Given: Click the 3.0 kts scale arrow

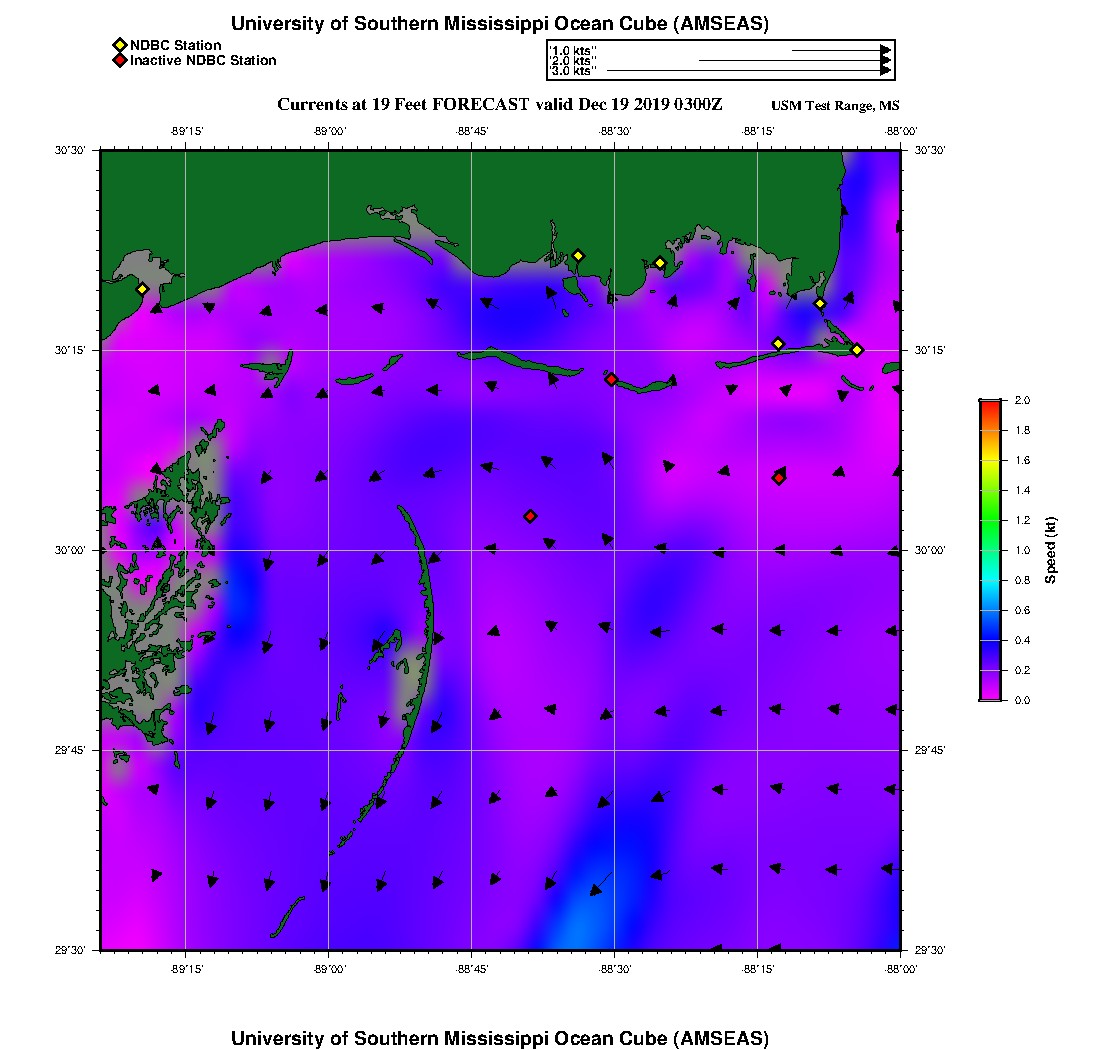Looking at the screenshot, I should pos(748,71).
